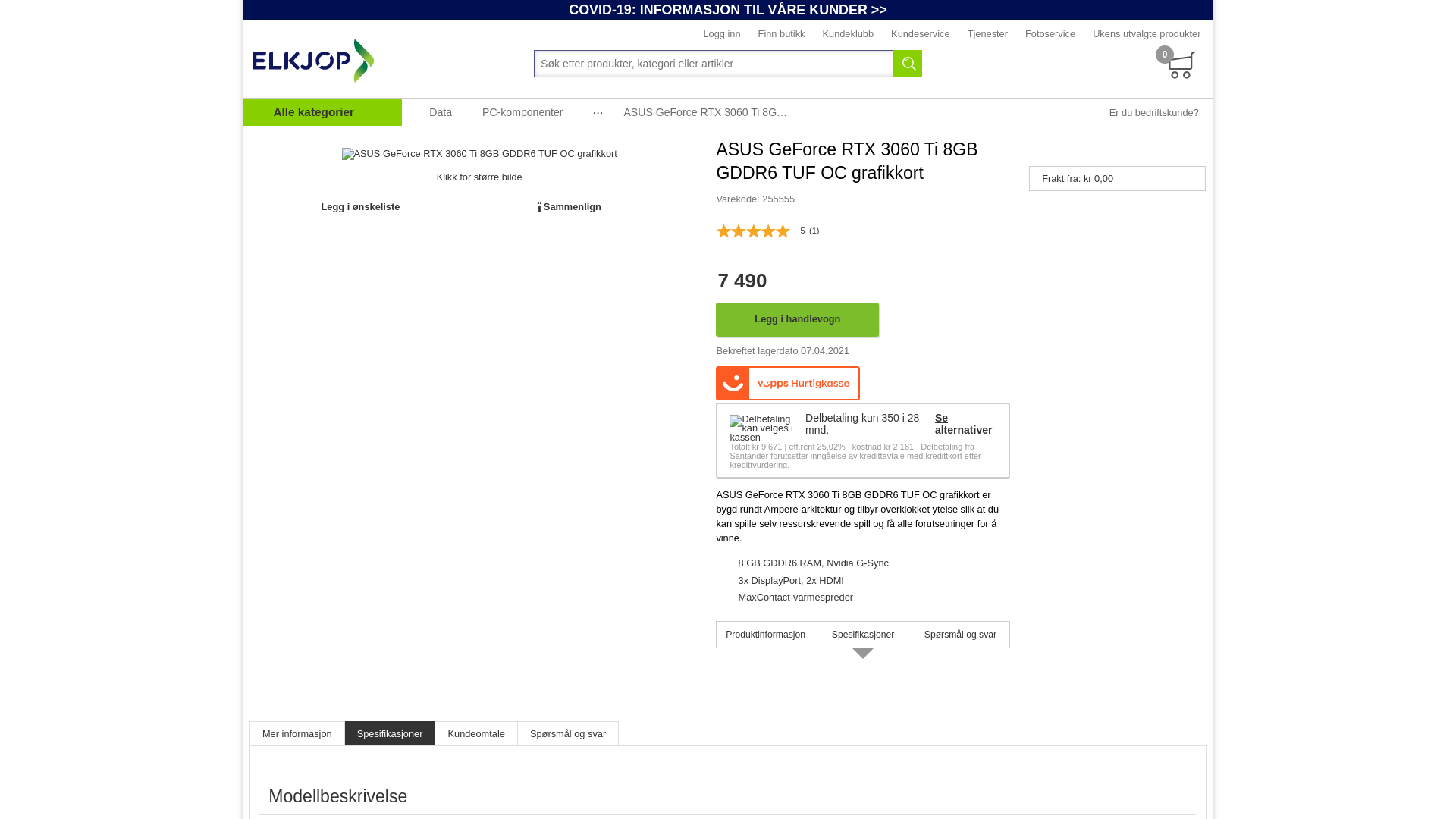Jump to Produktinformasjon section
The image size is (1456, 819).
(765, 635)
